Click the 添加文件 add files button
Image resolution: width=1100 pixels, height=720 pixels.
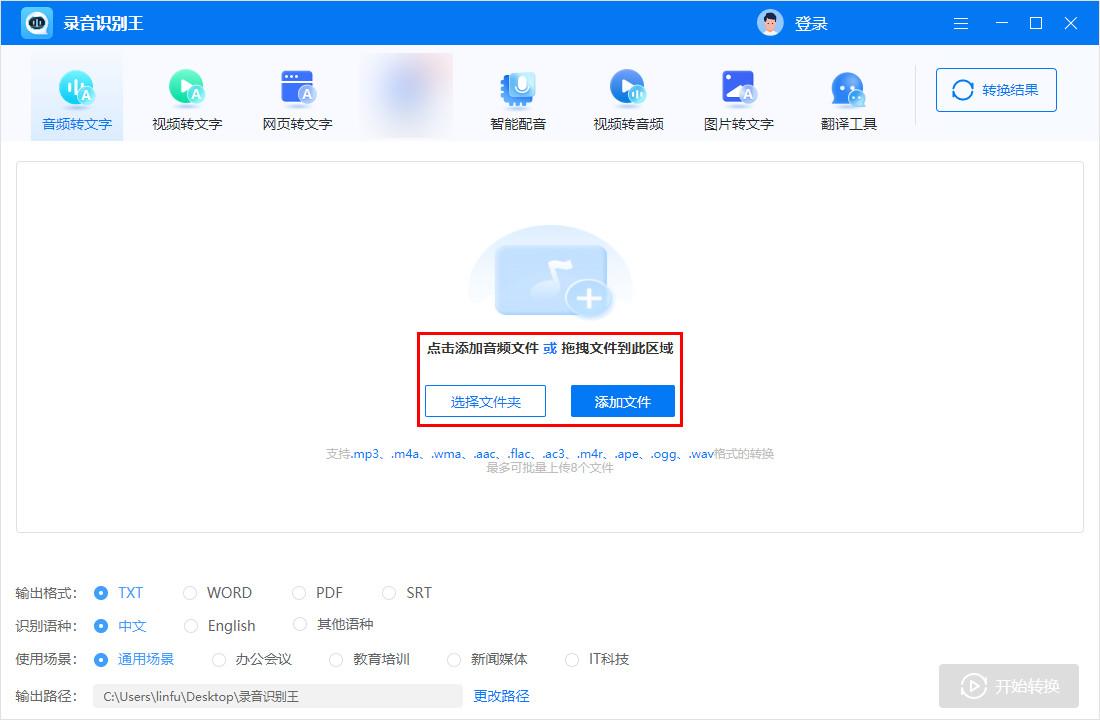pyautogui.click(x=622, y=400)
